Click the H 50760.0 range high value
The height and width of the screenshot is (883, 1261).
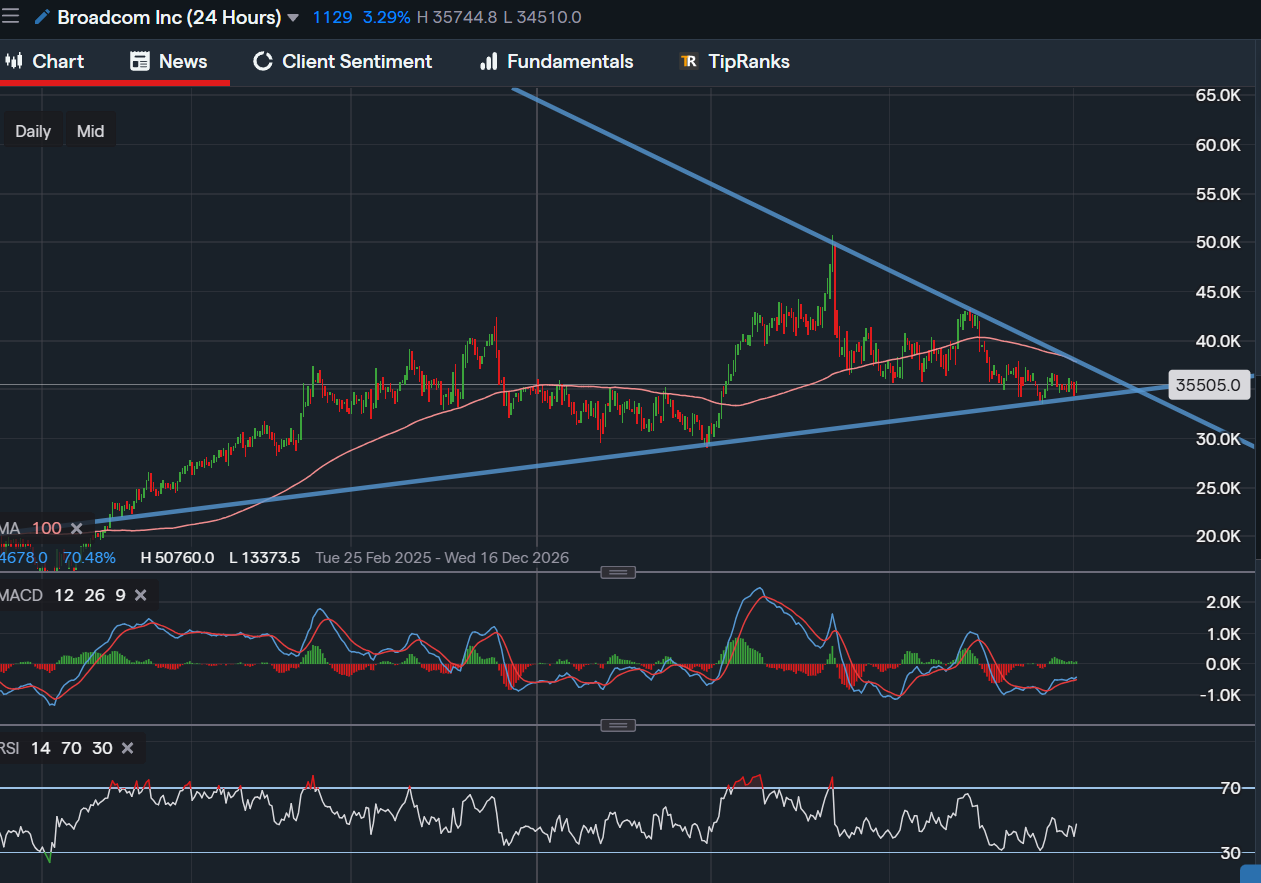click(177, 557)
